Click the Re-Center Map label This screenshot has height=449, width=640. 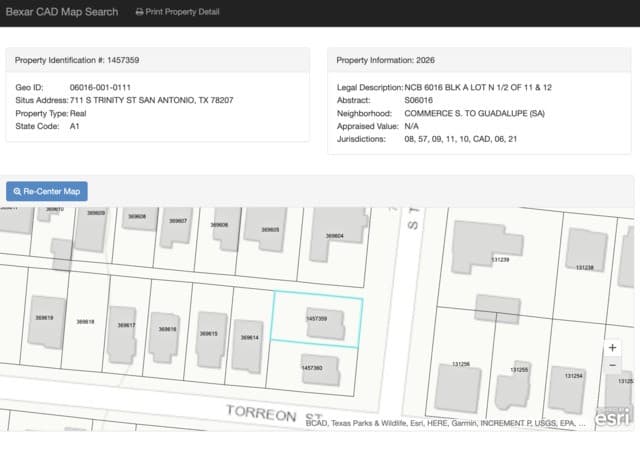(x=51, y=191)
